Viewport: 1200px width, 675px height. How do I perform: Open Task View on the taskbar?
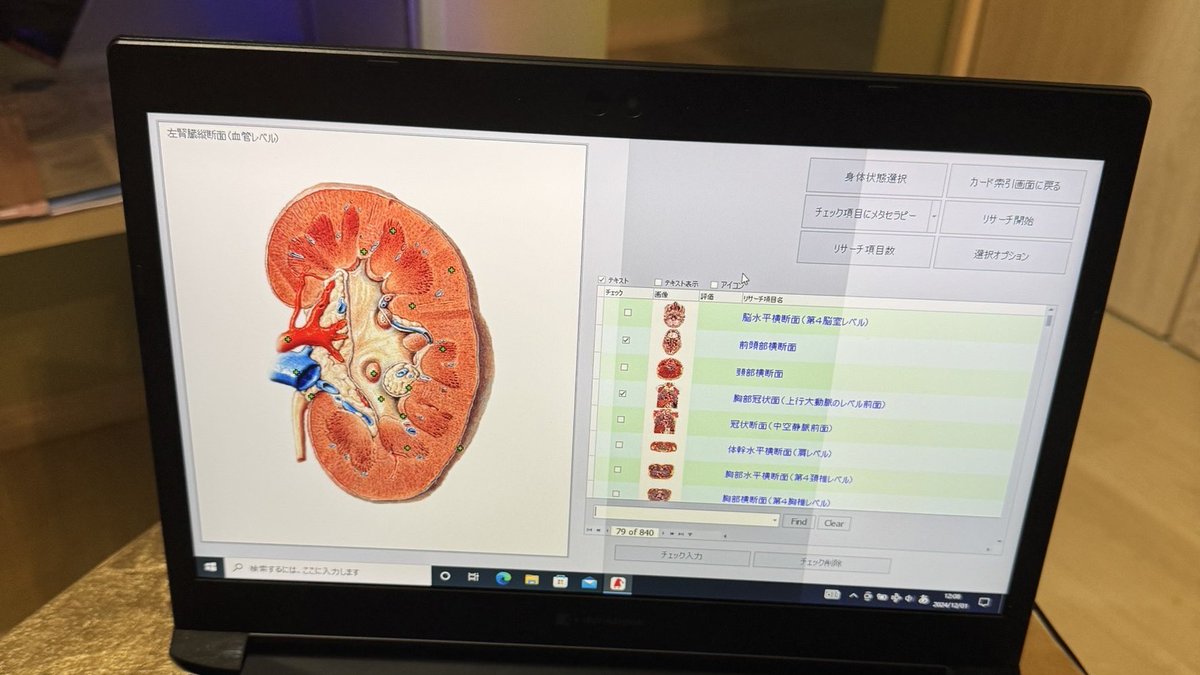tap(474, 577)
